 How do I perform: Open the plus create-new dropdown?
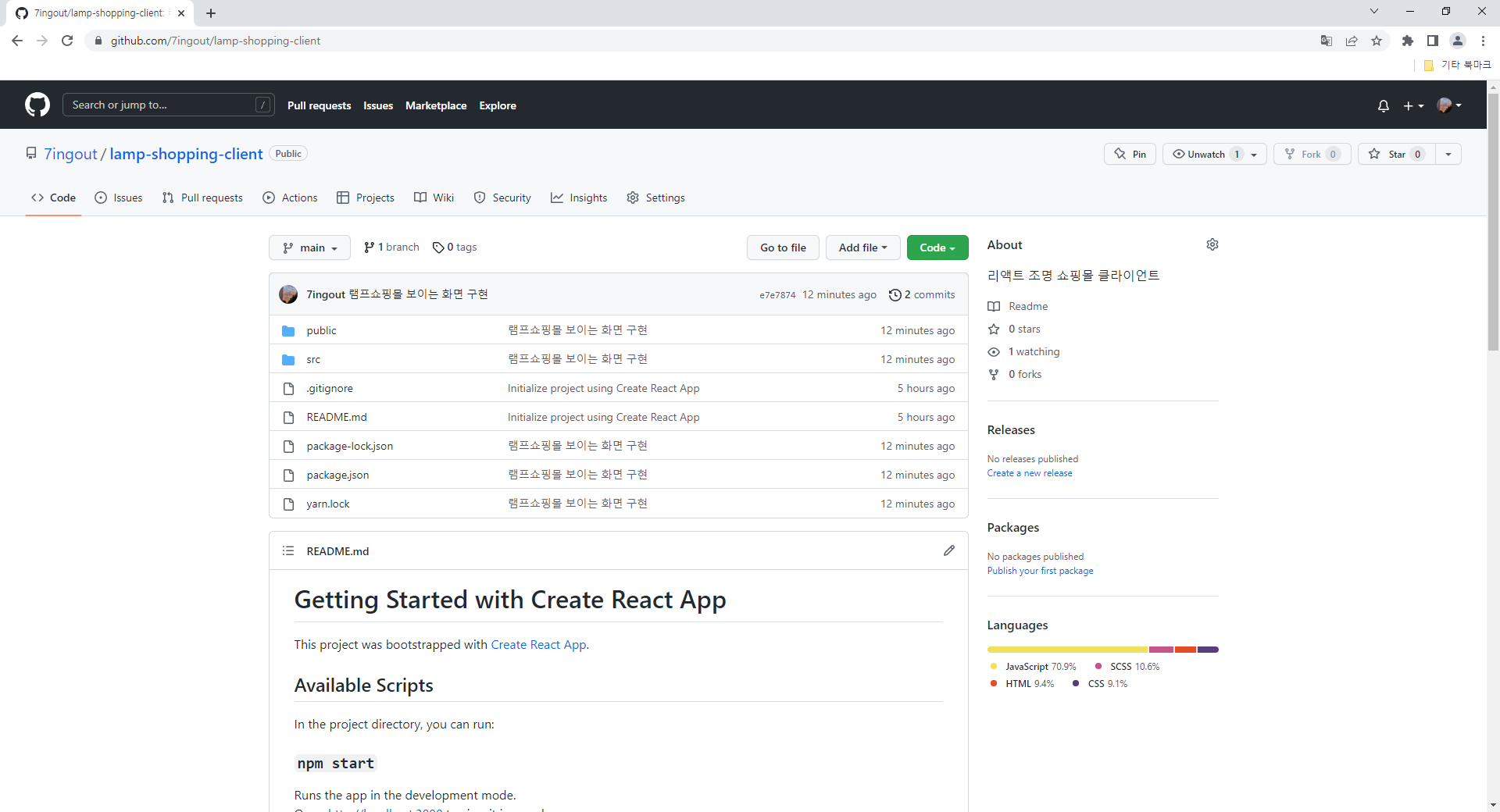[1413, 105]
